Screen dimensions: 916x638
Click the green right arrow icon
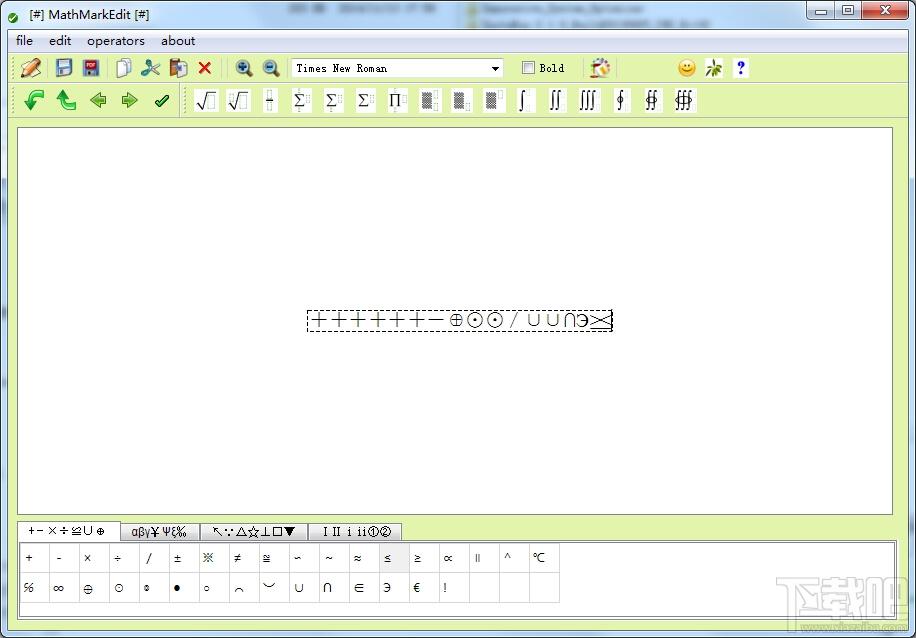click(129, 100)
